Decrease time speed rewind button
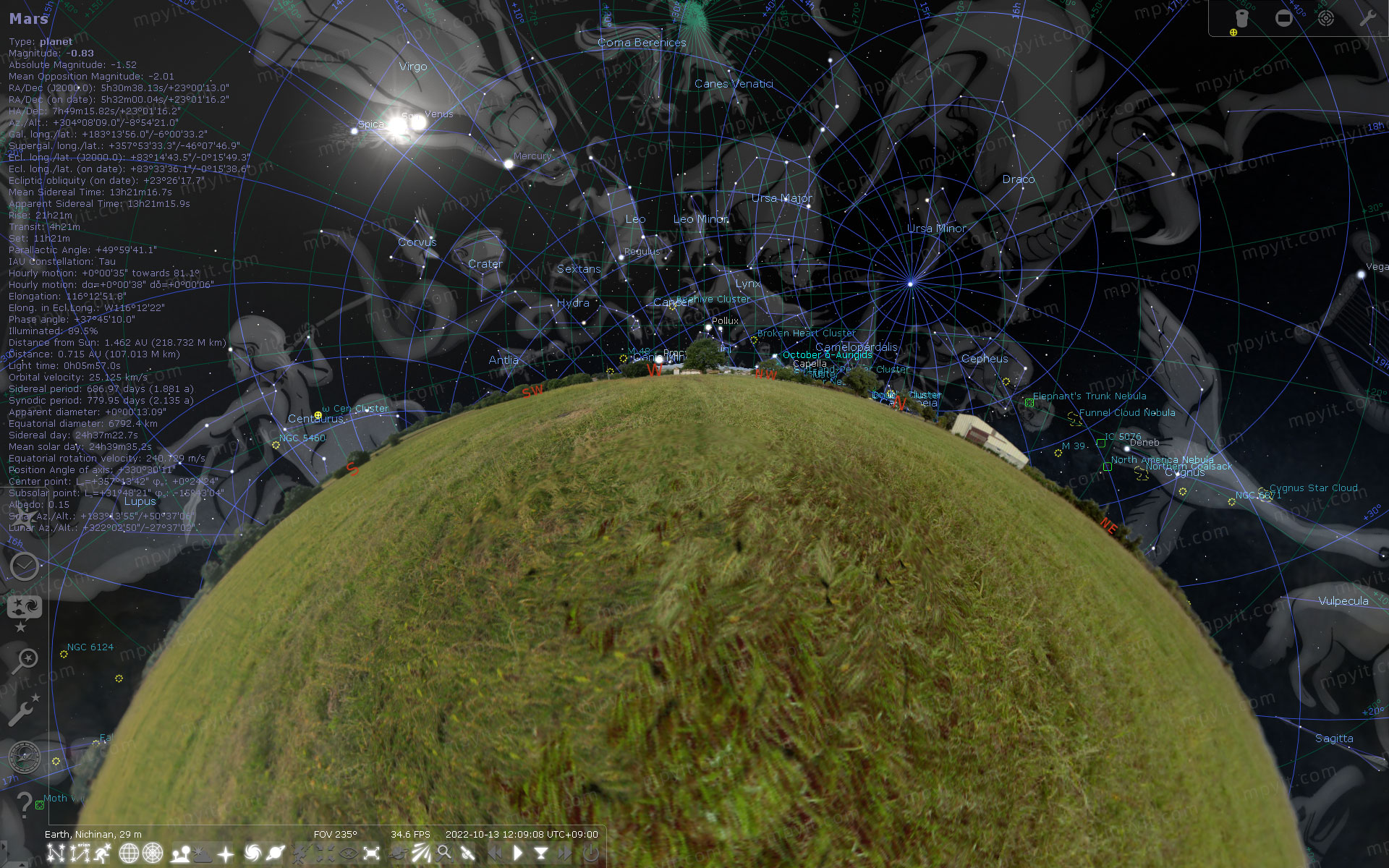1389x868 pixels. pos(495,853)
